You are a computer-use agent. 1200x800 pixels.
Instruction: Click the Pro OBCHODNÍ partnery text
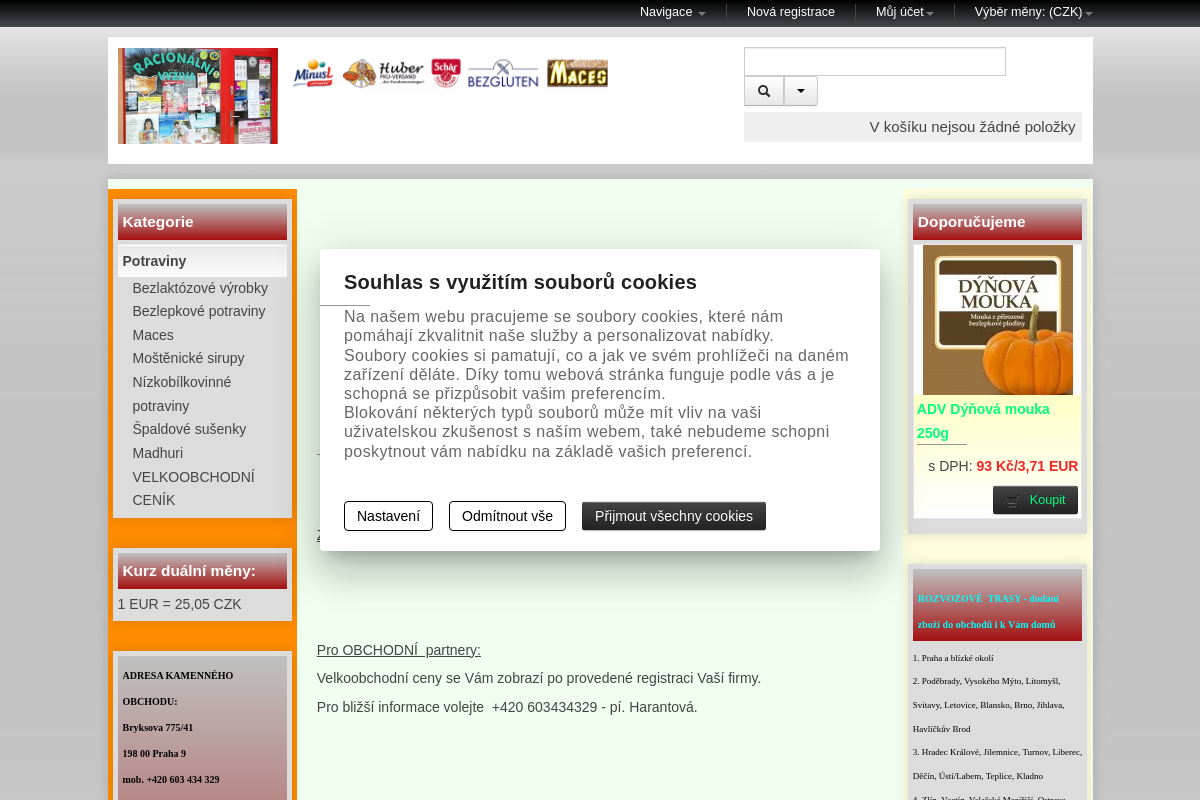399,650
